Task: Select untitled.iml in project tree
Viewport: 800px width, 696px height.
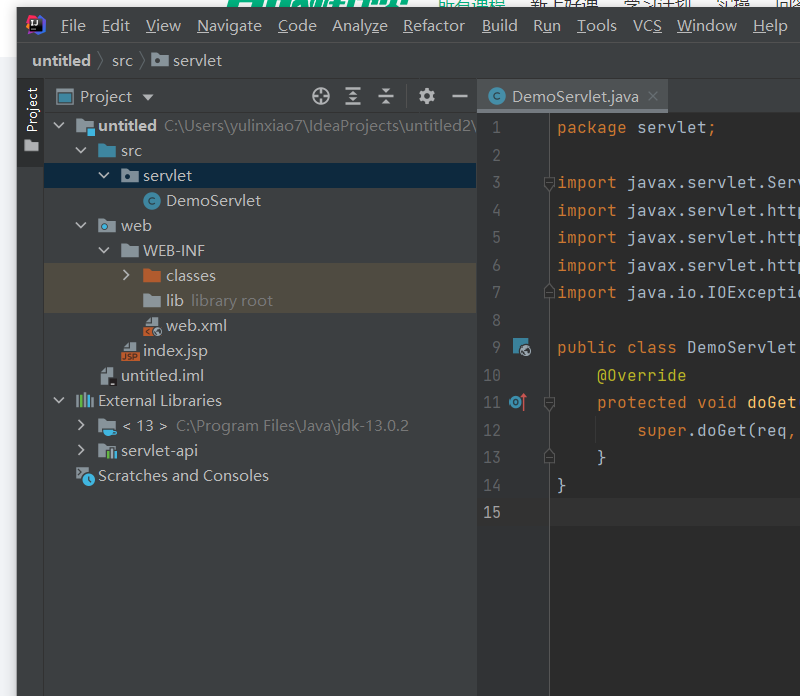Action: (x=162, y=376)
